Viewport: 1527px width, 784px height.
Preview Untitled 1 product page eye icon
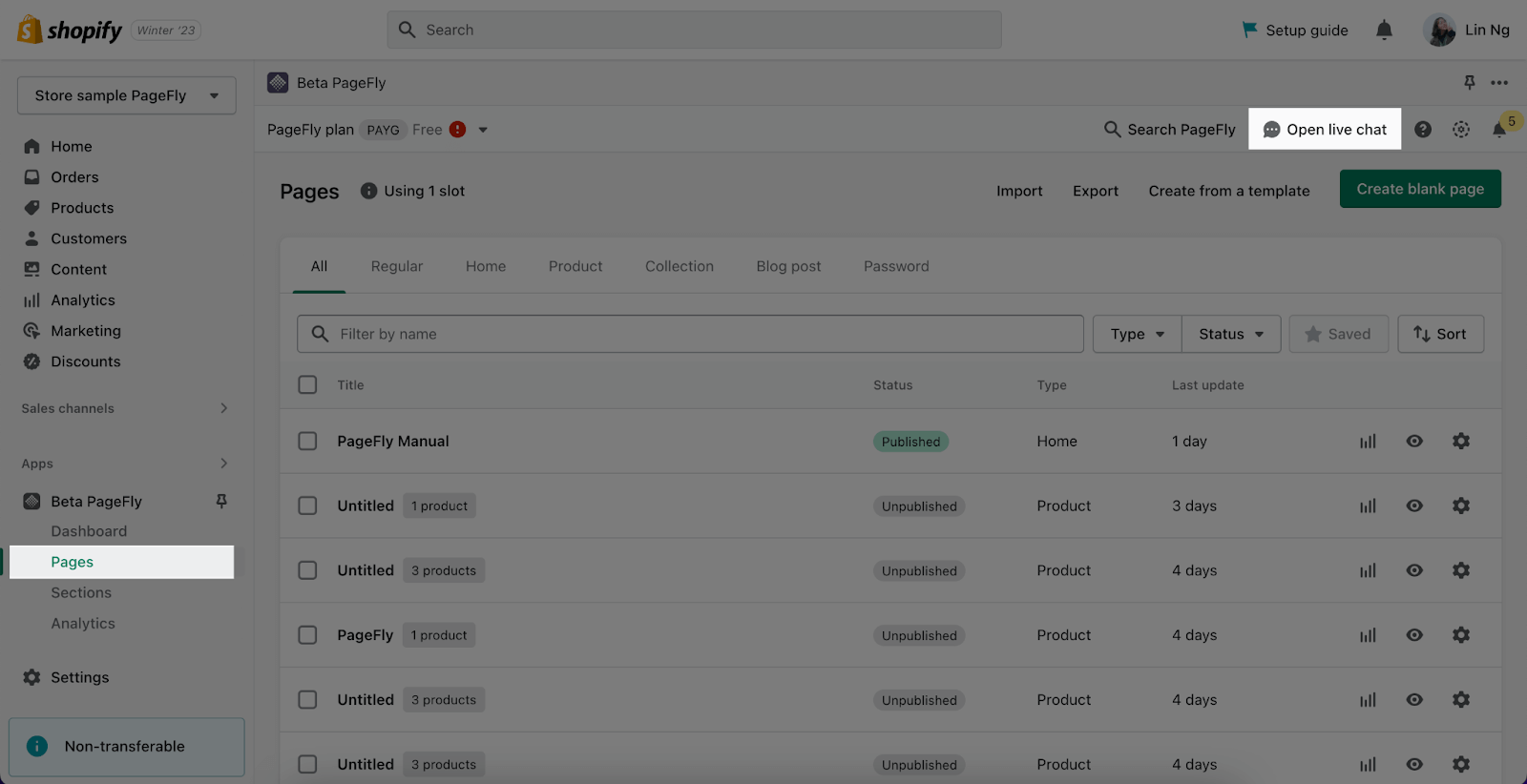(1414, 506)
